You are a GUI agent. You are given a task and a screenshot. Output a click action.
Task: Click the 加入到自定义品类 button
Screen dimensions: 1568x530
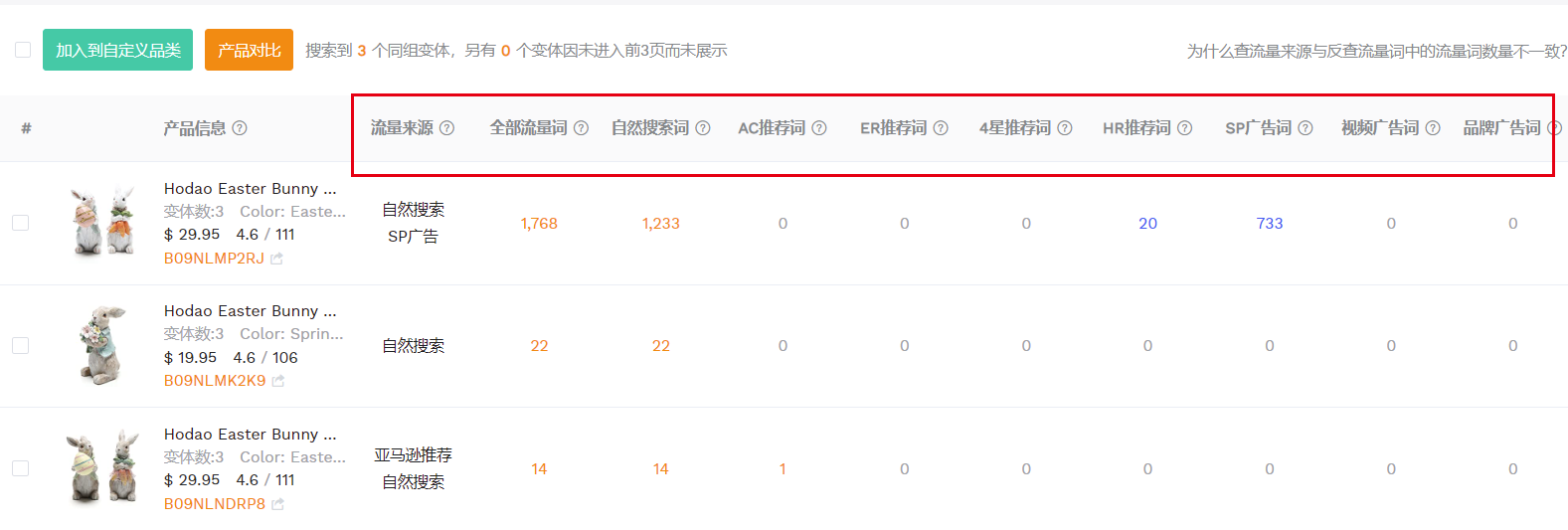118,50
